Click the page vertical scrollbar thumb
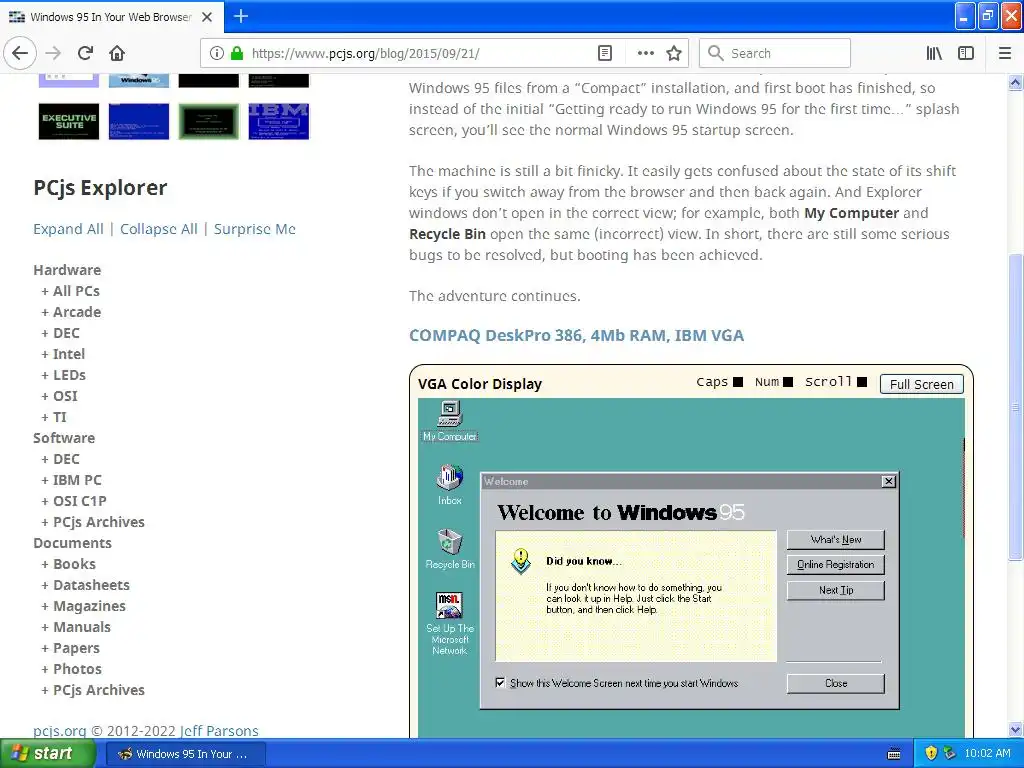 [x=1015, y=406]
